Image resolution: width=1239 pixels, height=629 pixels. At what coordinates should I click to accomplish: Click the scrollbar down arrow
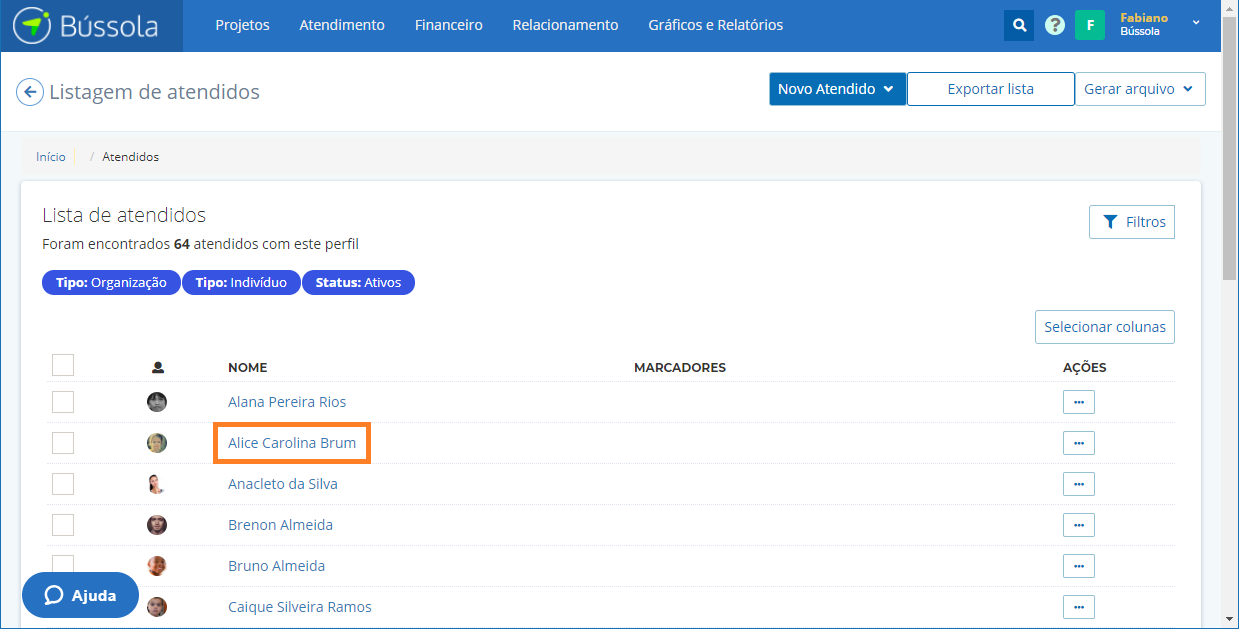tap(1230, 619)
